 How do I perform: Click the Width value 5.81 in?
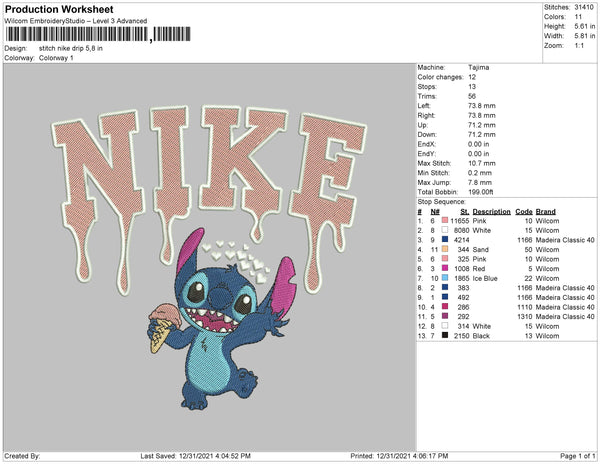[585, 36]
